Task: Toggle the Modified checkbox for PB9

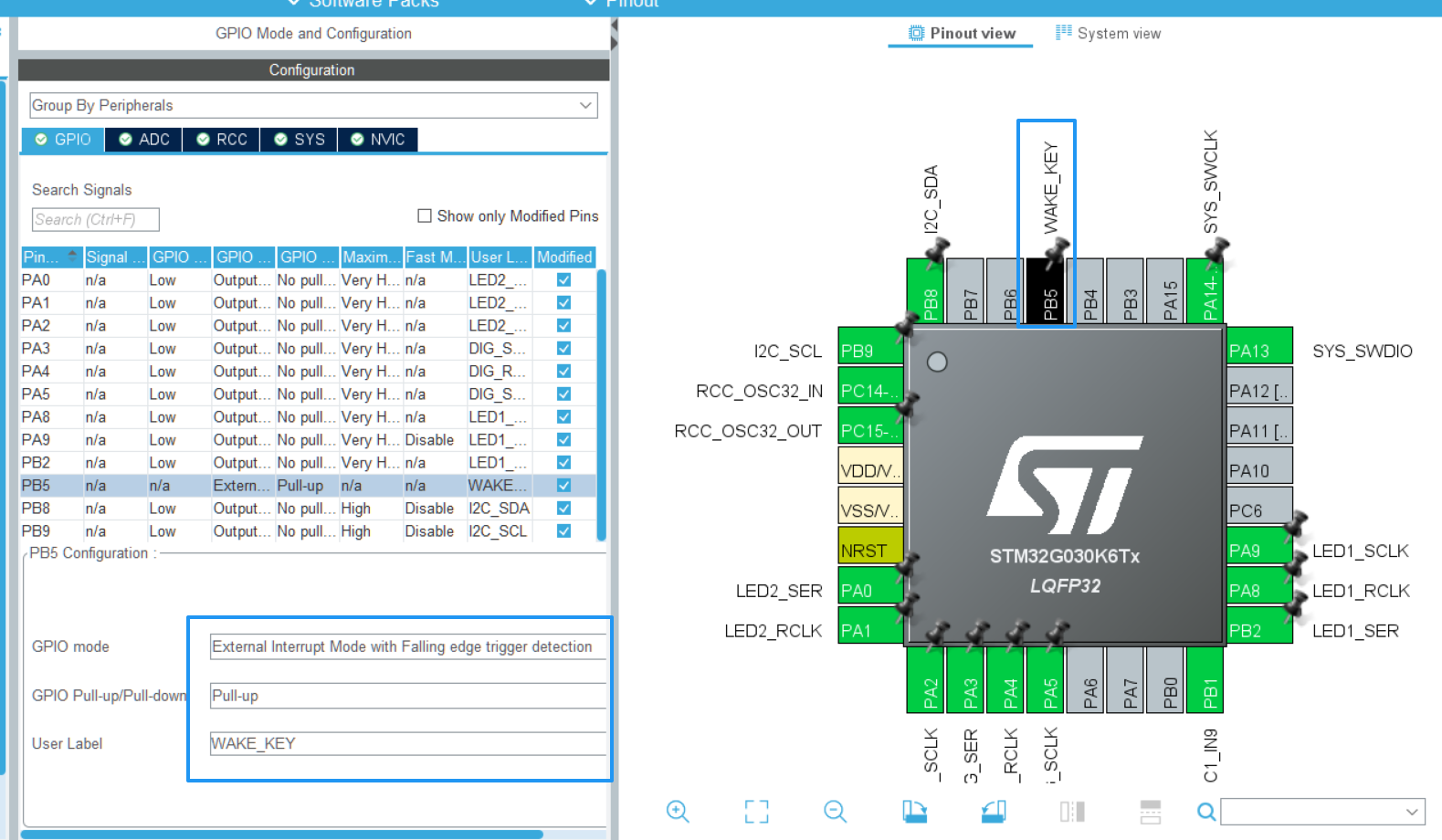Action: click(x=564, y=531)
